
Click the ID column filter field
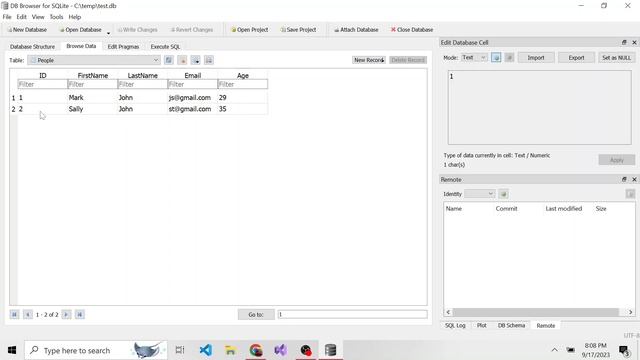point(42,84)
